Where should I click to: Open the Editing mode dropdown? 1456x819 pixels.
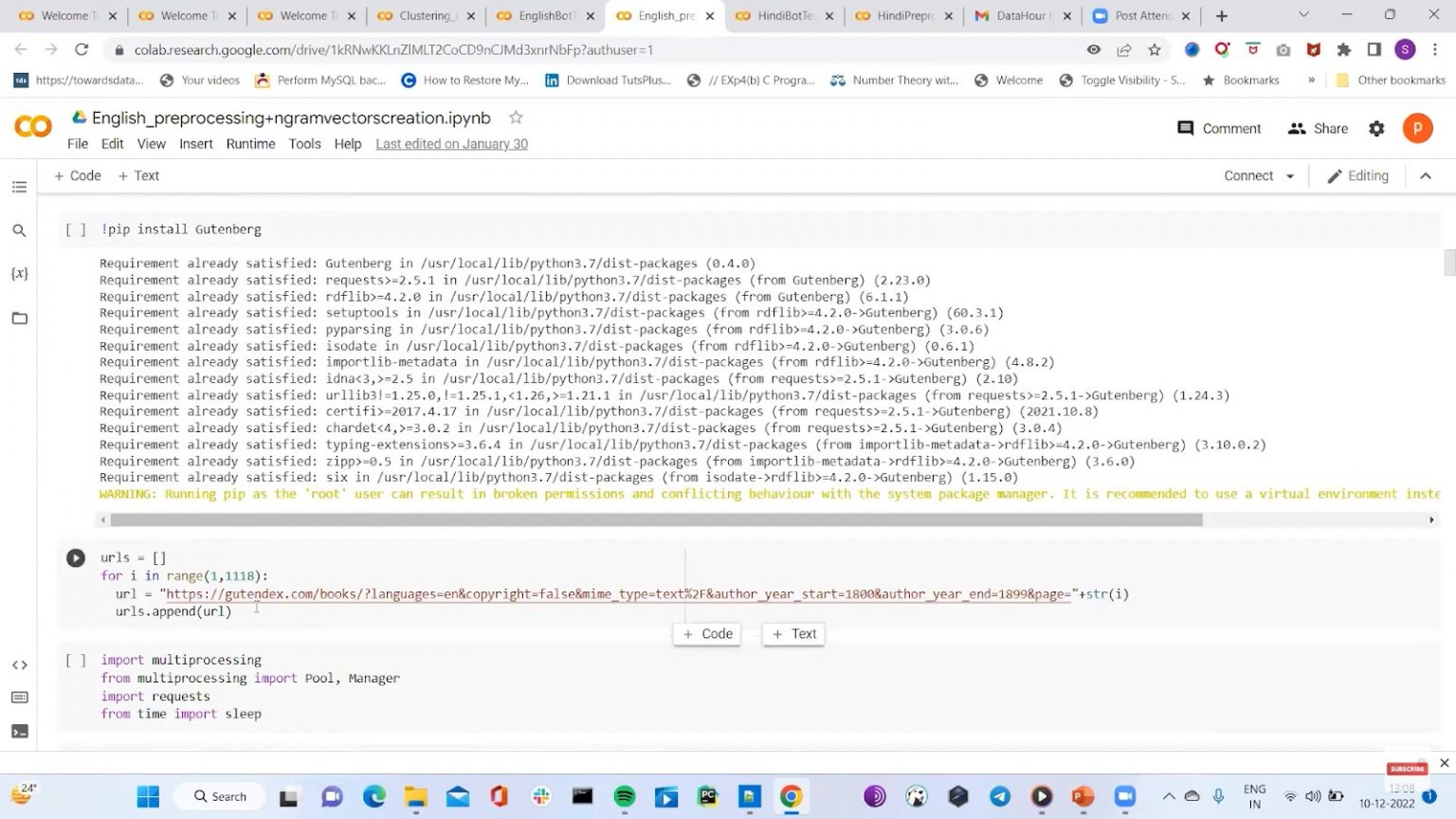[x=1357, y=175]
